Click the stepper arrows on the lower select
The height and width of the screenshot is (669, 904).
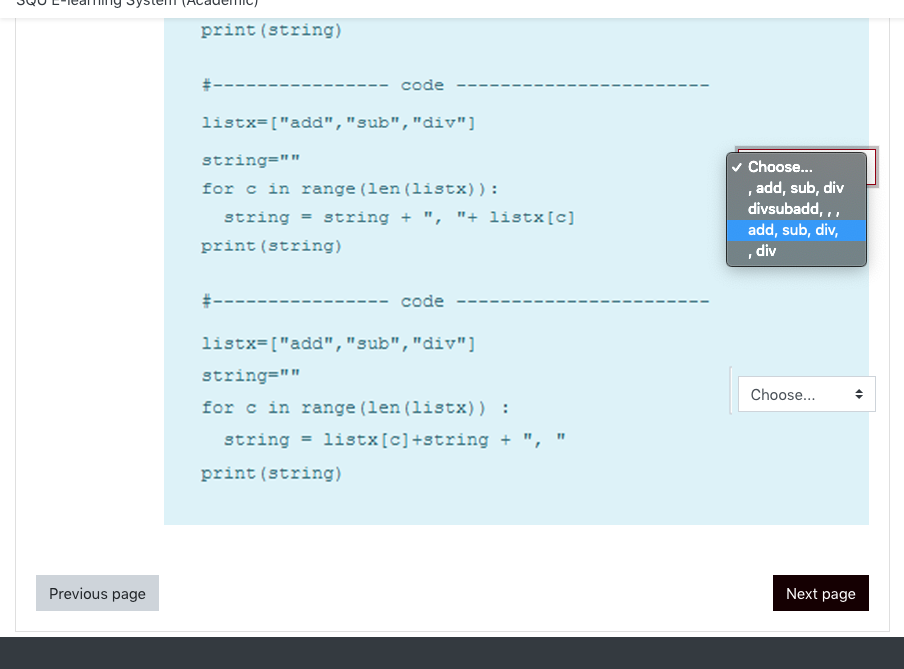[x=859, y=394]
